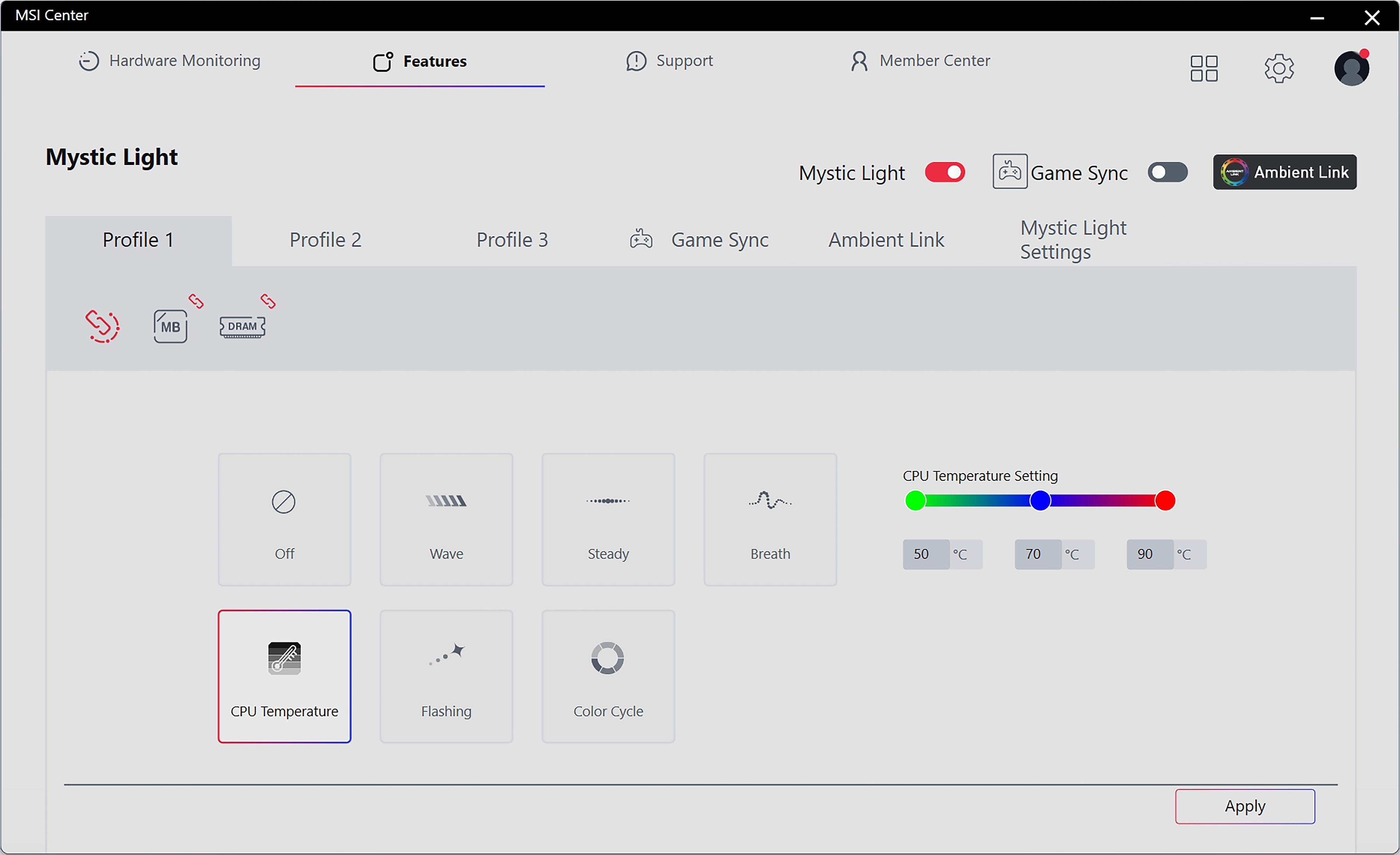Disable the Mystic Light toggle
Screen dimensions: 1400x855
point(945,172)
